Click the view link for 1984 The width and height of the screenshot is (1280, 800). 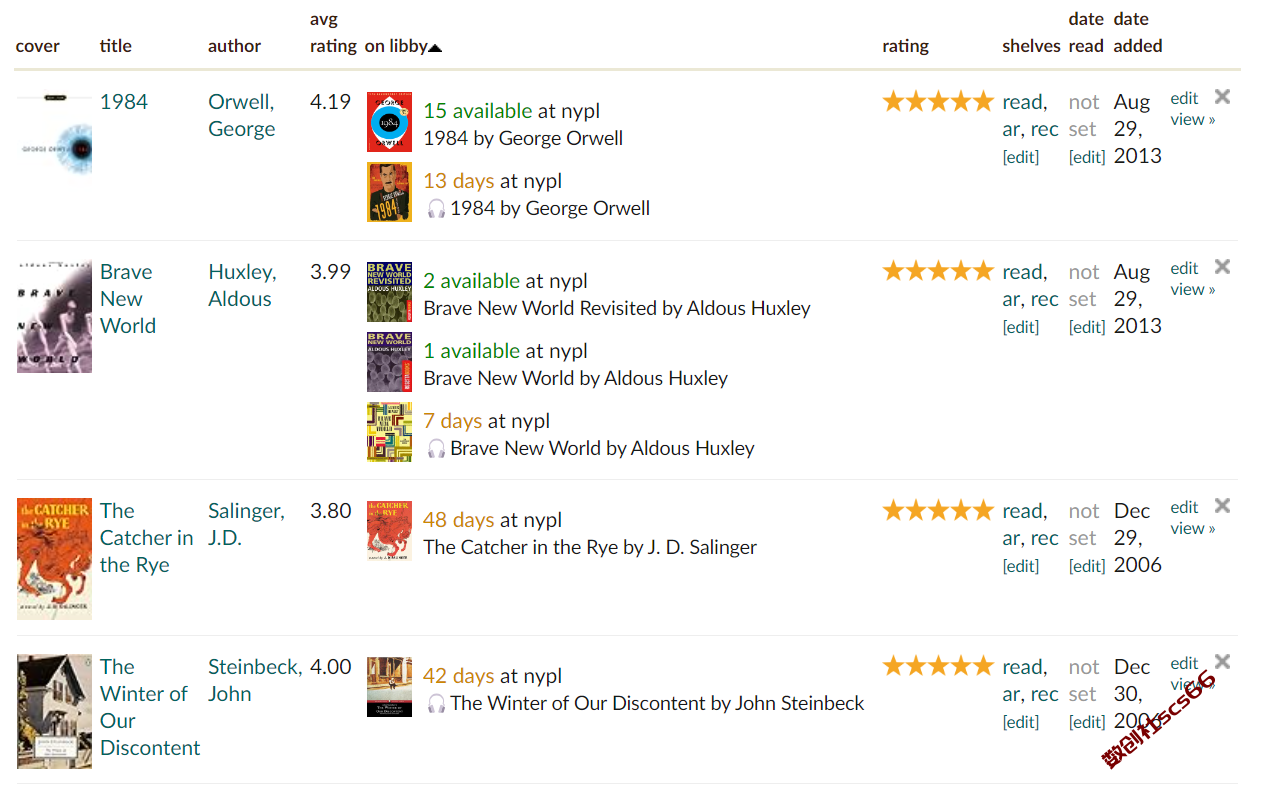[x=1193, y=119]
